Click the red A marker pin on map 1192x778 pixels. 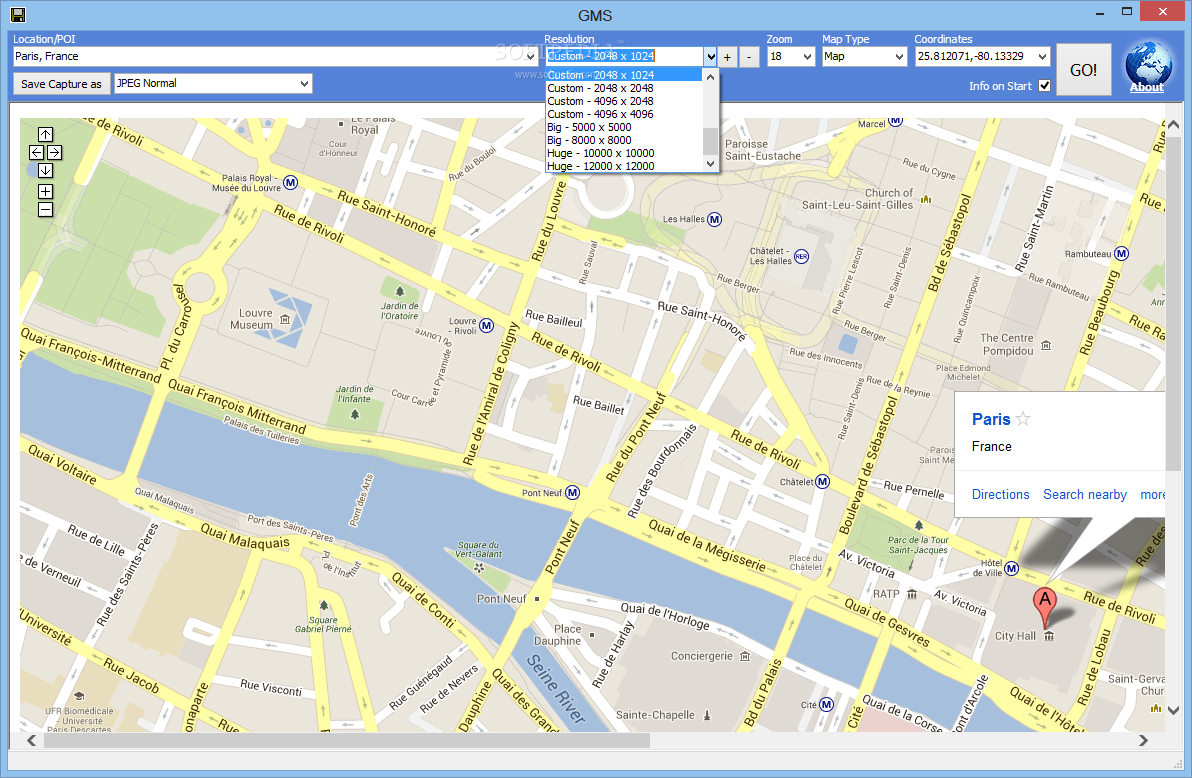(1045, 608)
